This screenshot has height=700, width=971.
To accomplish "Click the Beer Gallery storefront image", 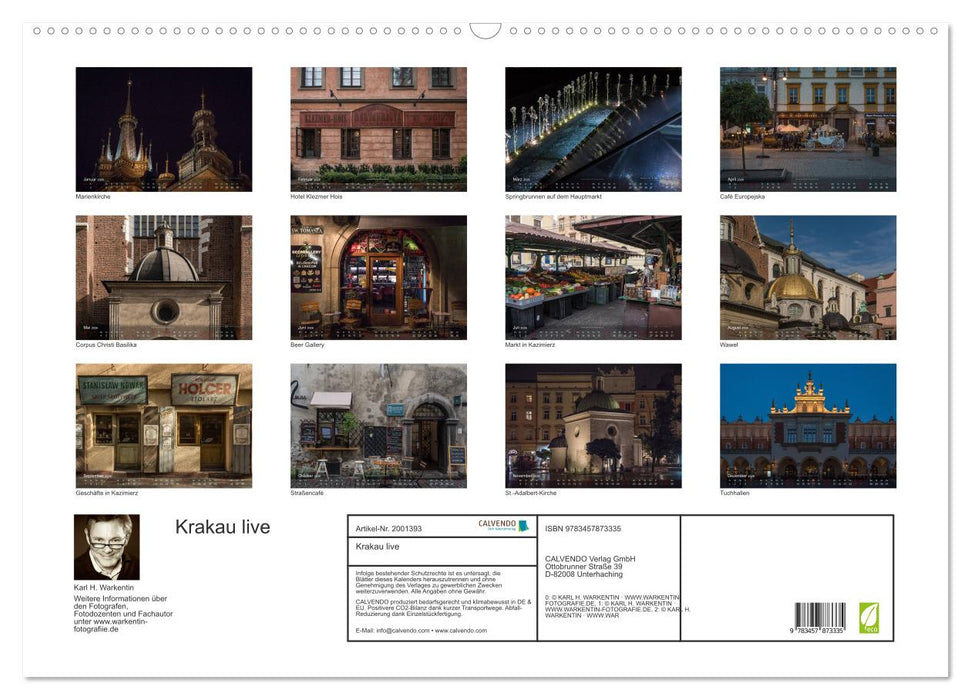I will click(x=378, y=276).
